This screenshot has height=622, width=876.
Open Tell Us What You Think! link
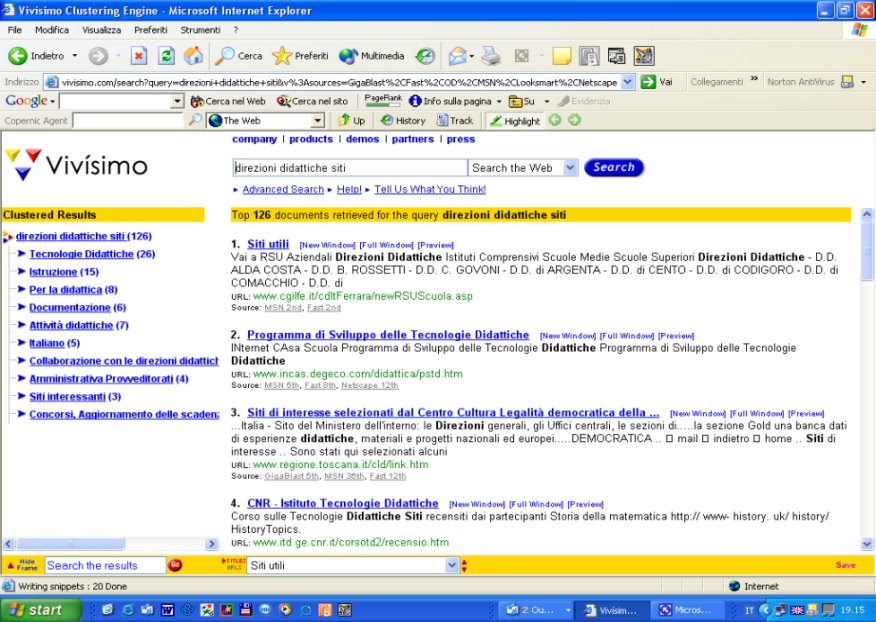coord(430,189)
